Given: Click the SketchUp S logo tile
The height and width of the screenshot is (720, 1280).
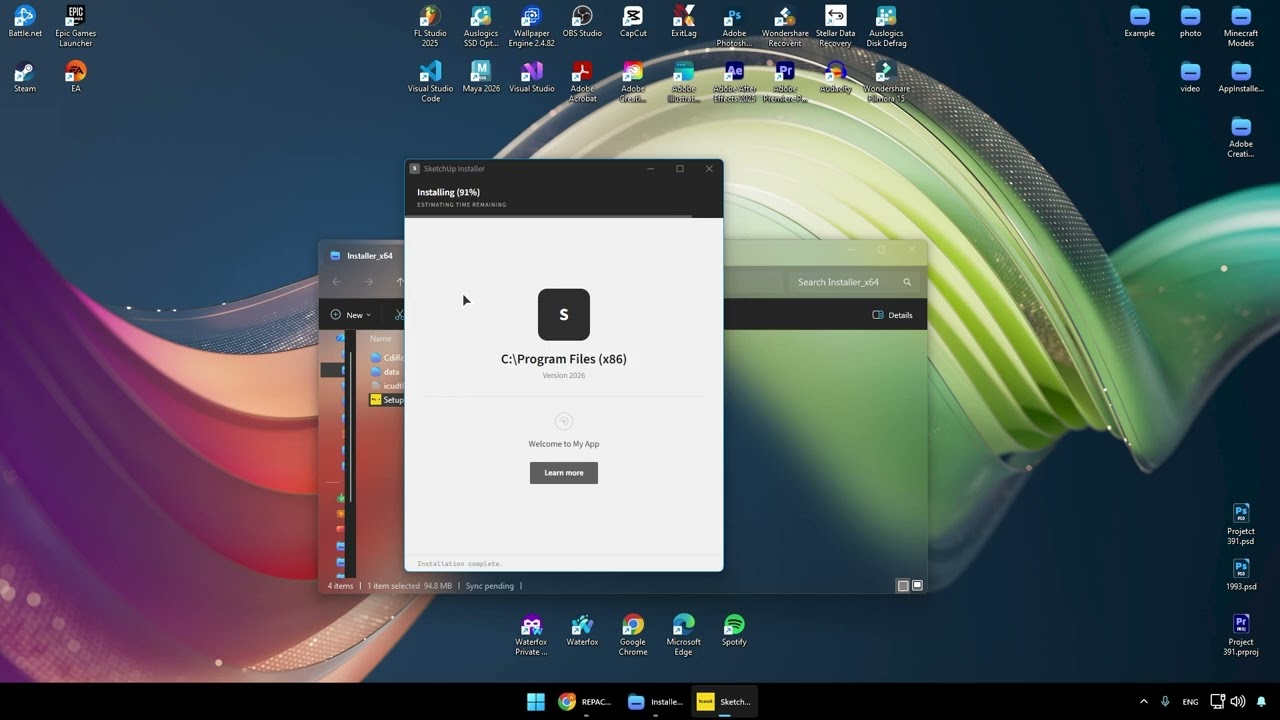Looking at the screenshot, I should pos(564,314).
